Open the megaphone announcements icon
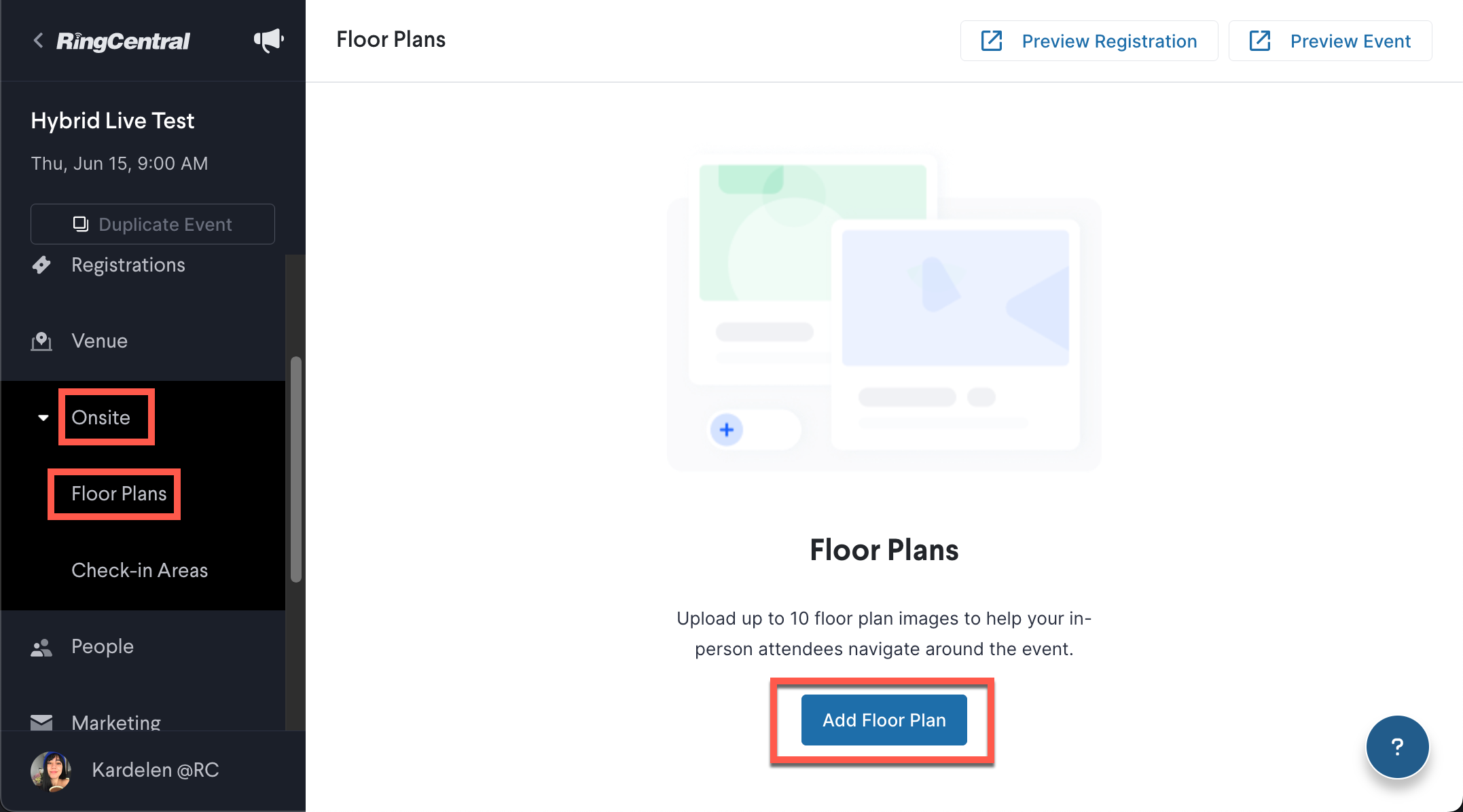This screenshot has height=812, width=1463. click(269, 41)
